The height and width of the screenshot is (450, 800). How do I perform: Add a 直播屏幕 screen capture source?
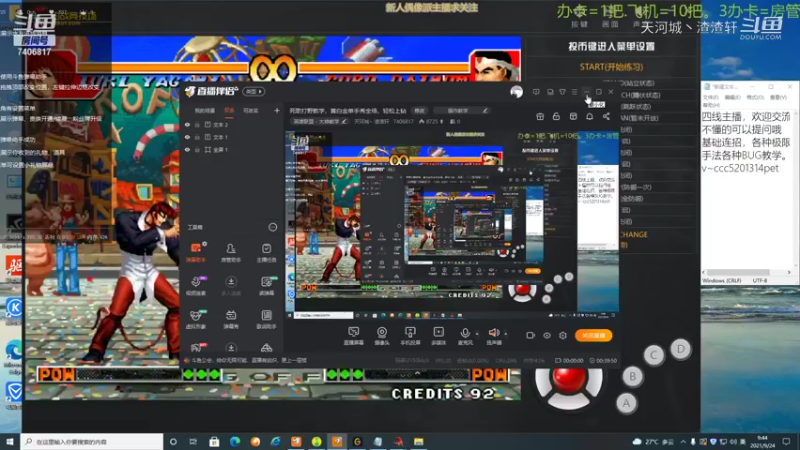[353, 336]
